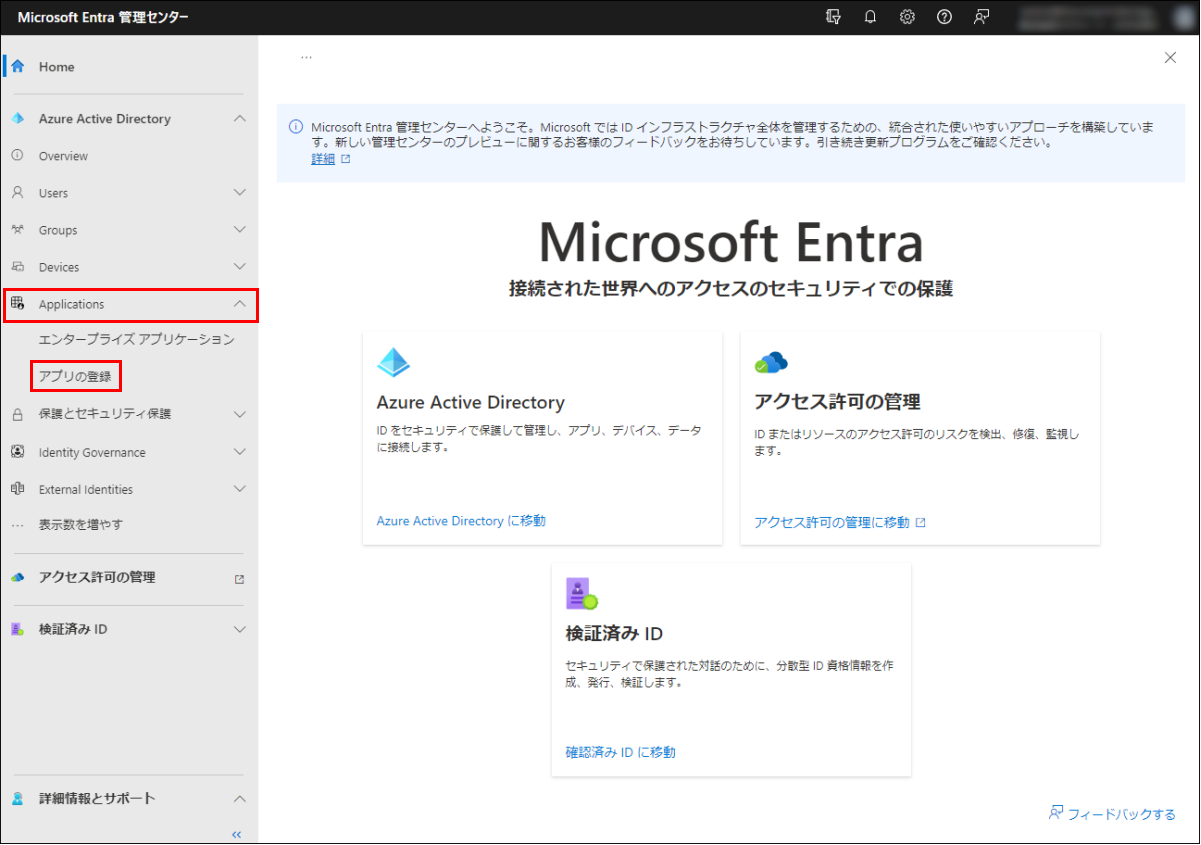
Task: Click the Microsoft Entra 管理センター header title
Action: coord(103,17)
